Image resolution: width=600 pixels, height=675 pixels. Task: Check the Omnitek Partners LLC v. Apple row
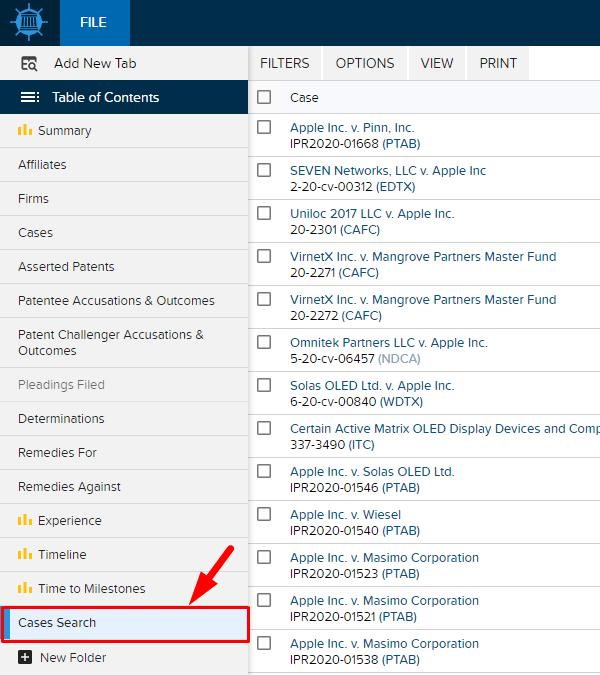(x=264, y=342)
